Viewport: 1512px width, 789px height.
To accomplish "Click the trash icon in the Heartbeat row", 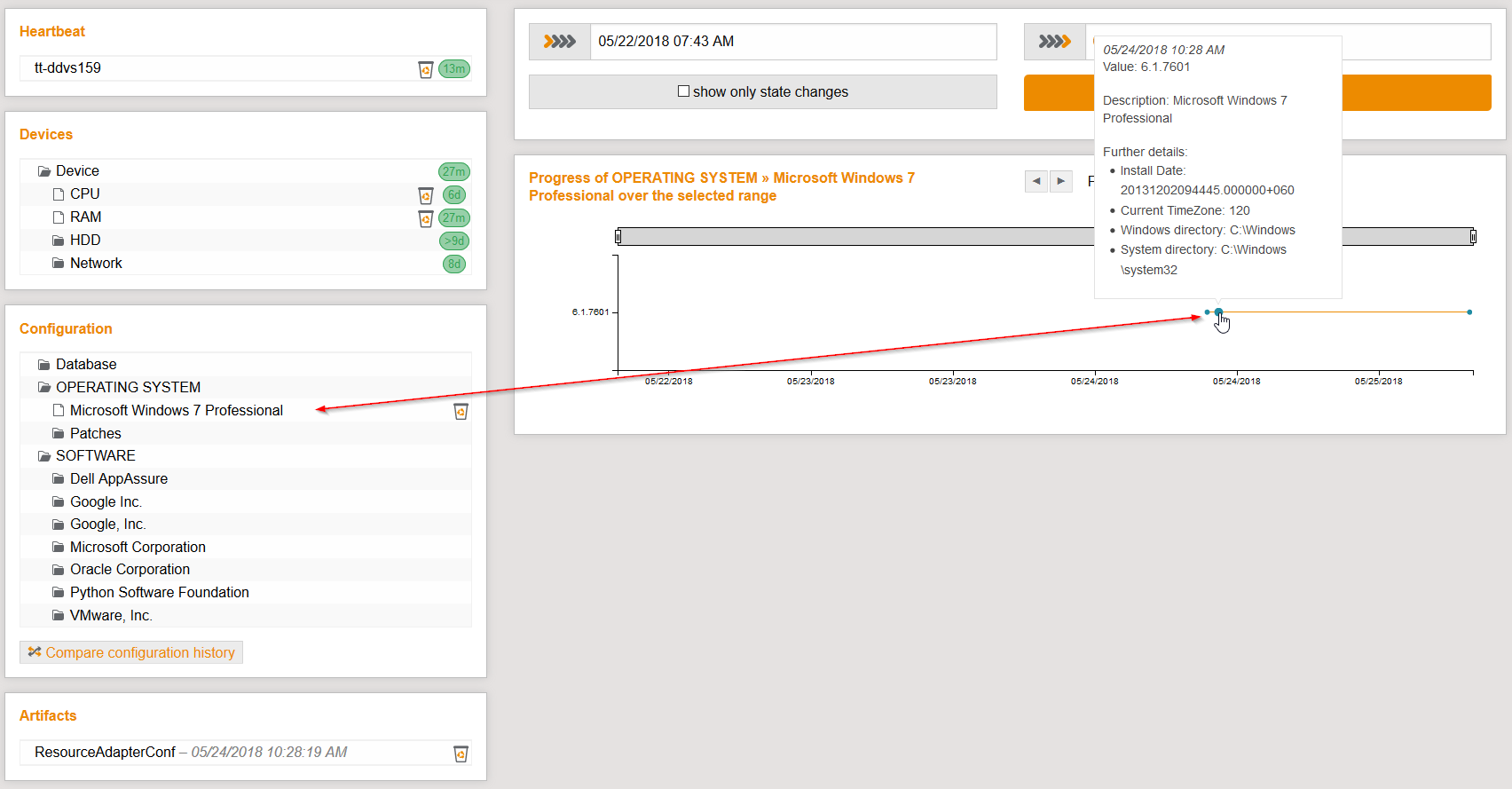I will tap(426, 69).
